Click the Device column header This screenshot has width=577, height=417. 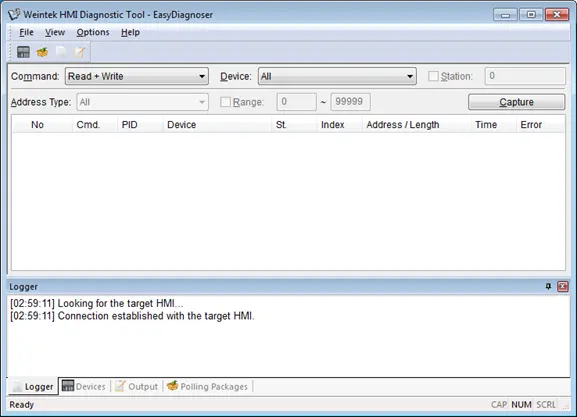pos(217,125)
